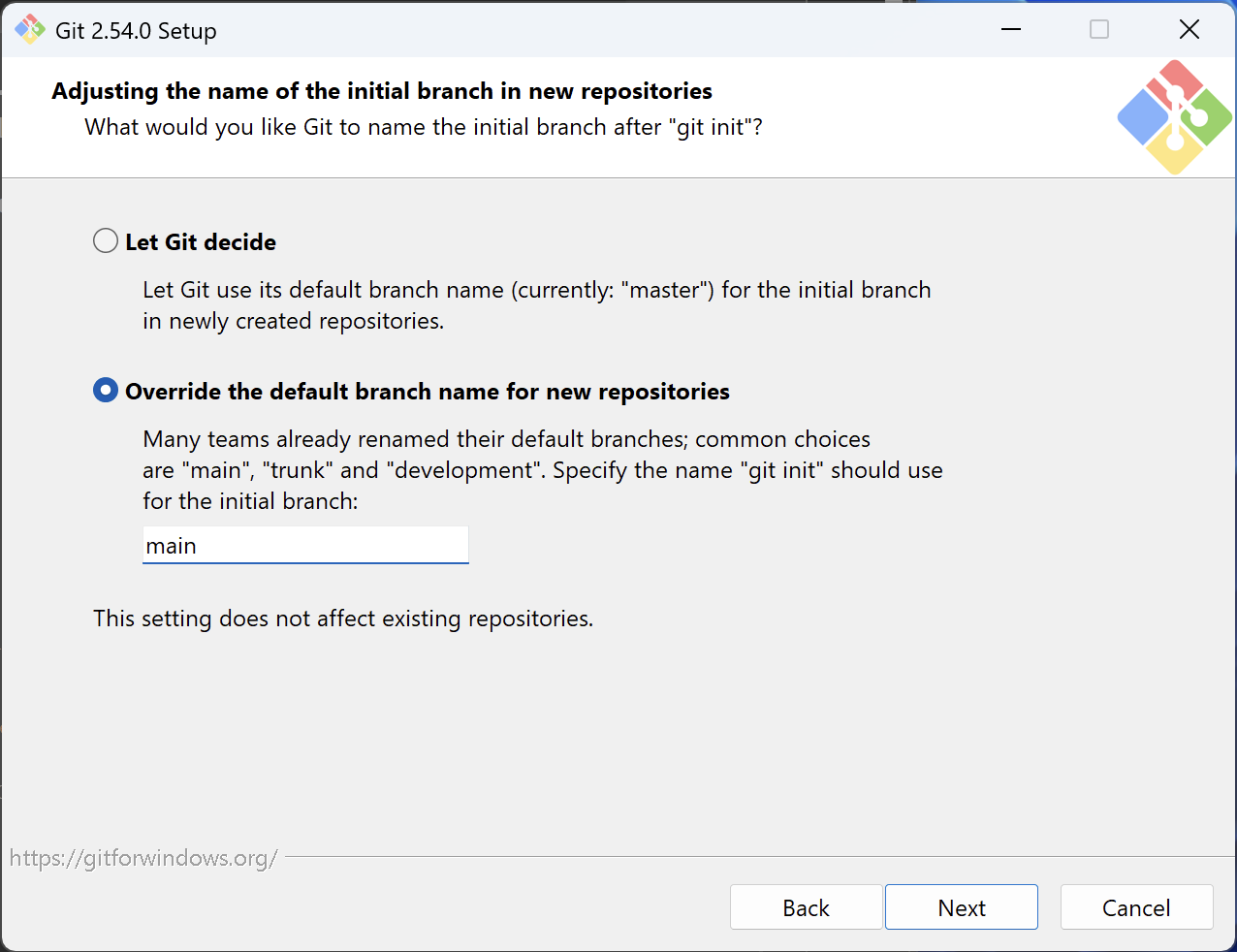Image resolution: width=1237 pixels, height=952 pixels.
Task: Click the Git logo in the title bar
Action: [x=29, y=29]
